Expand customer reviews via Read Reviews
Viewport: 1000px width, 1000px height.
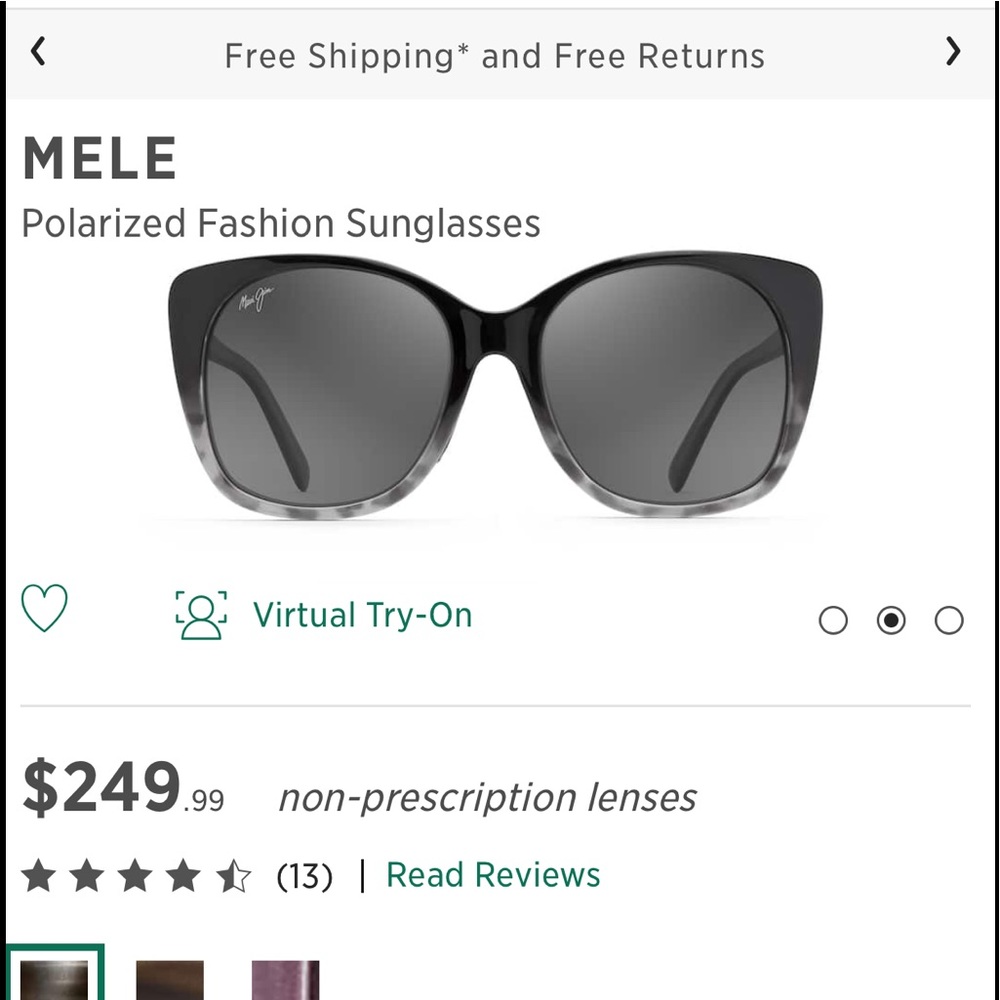pos(492,875)
